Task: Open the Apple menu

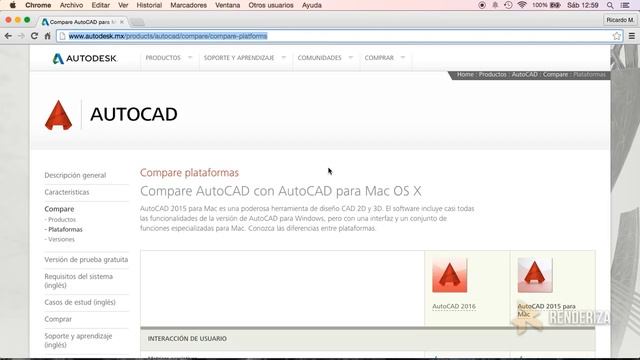Action: tap(12, 5)
